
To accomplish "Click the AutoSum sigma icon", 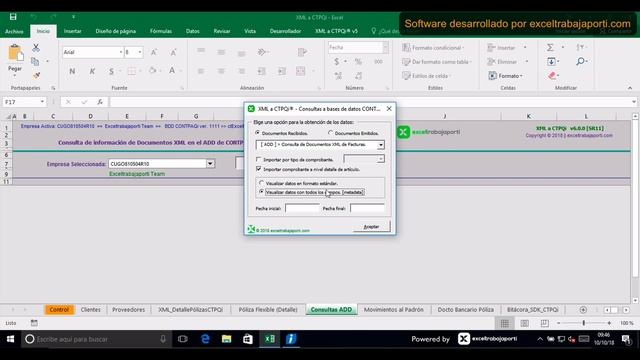I will (550, 47).
